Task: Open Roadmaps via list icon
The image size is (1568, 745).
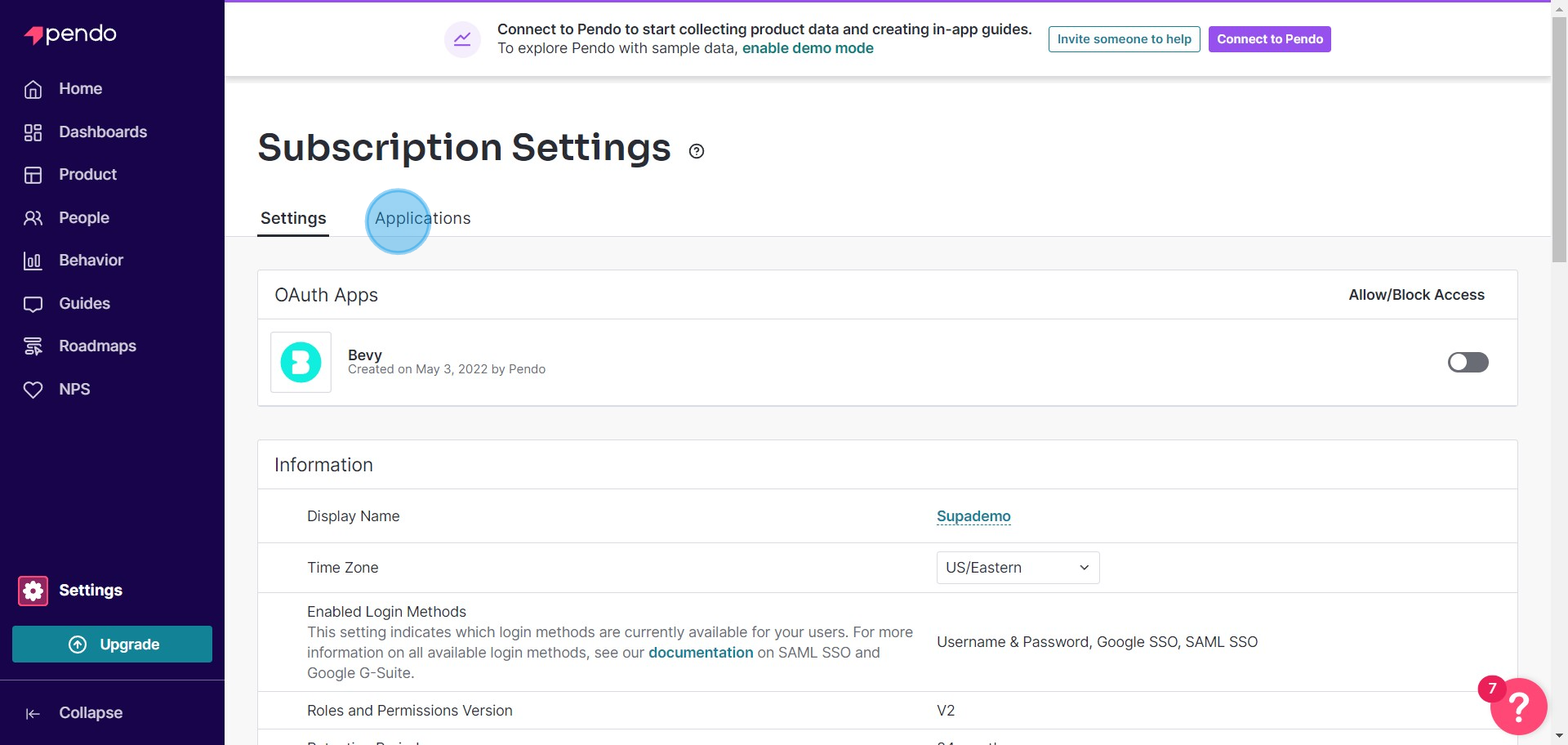Action: click(x=33, y=346)
